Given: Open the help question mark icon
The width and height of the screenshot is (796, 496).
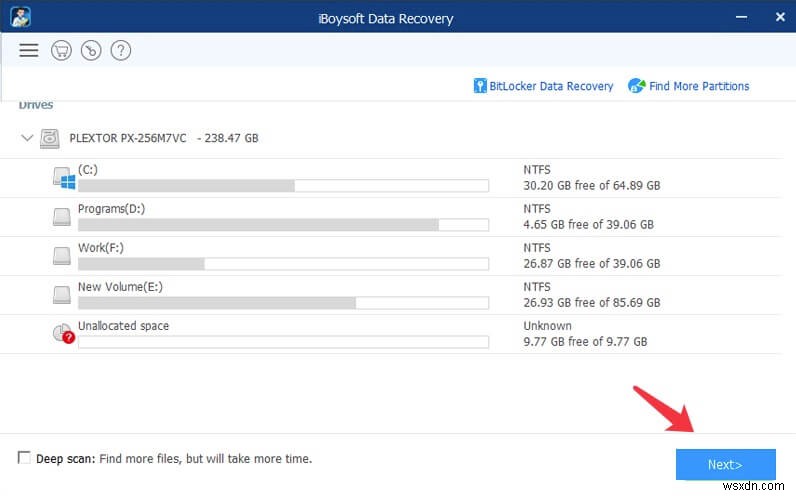Looking at the screenshot, I should point(120,50).
